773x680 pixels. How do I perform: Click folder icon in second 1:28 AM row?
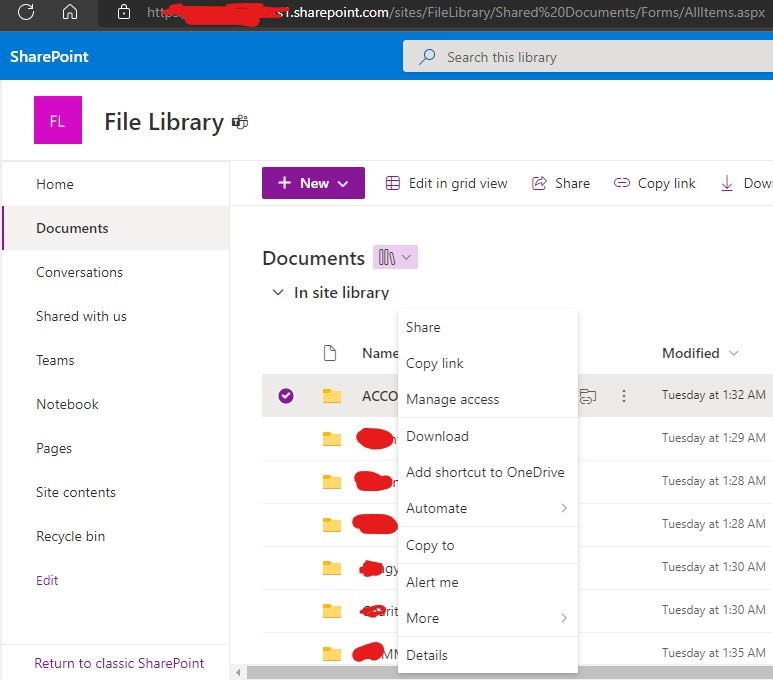click(332, 525)
